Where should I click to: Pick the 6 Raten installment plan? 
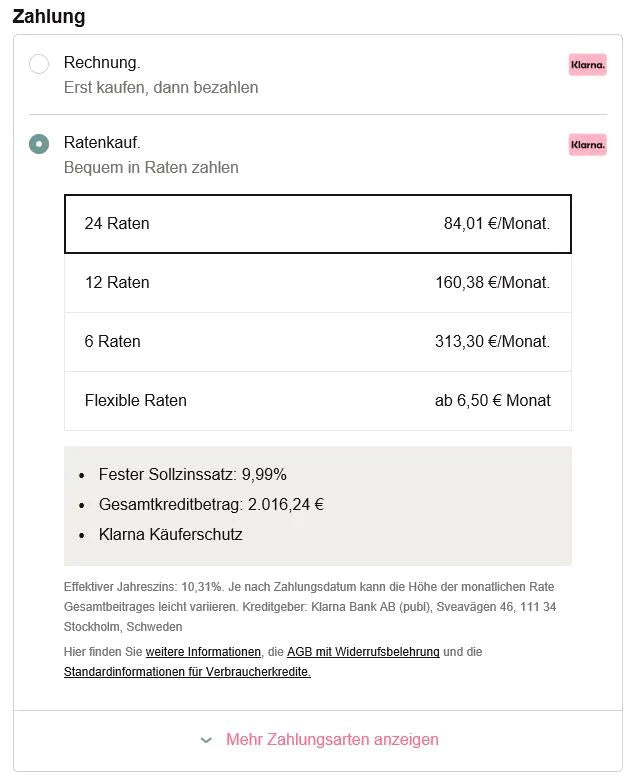click(317, 342)
